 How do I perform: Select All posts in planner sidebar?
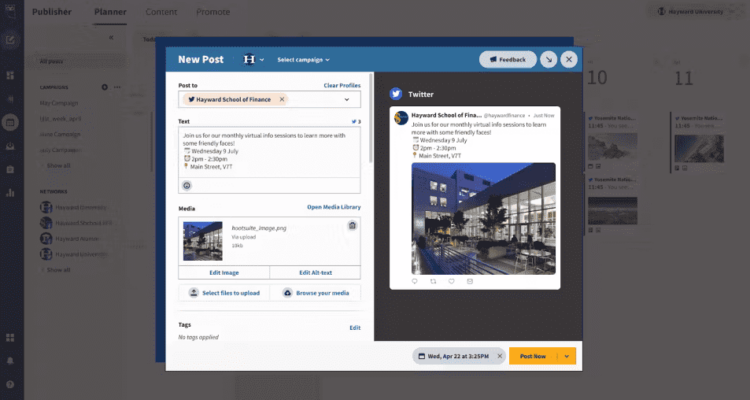(51, 61)
